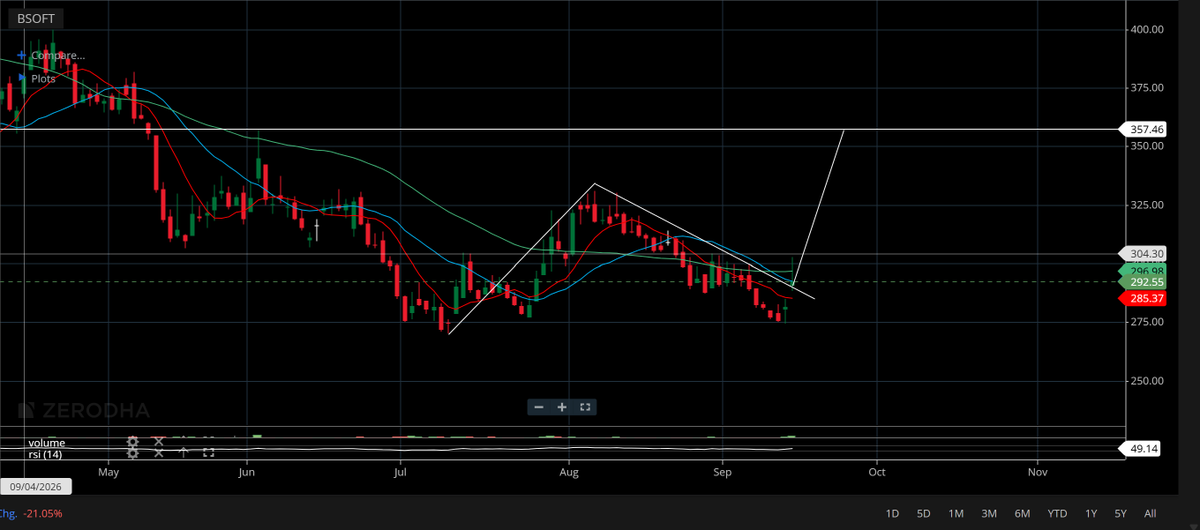Click the Nov label on time axis
This screenshot has height=530, width=1200.
pyautogui.click(x=1037, y=470)
